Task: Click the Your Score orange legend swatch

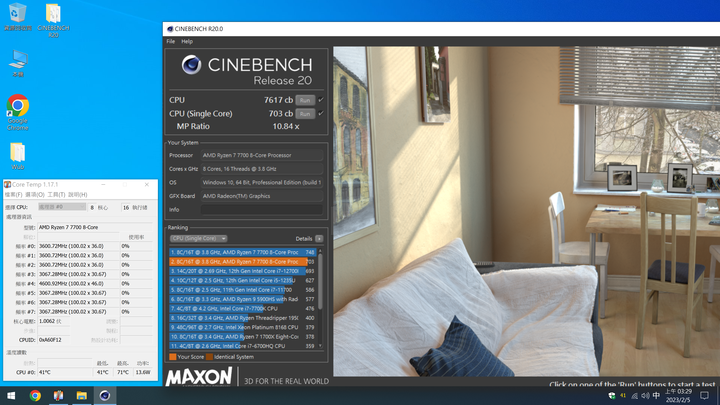Action: click(x=173, y=357)
